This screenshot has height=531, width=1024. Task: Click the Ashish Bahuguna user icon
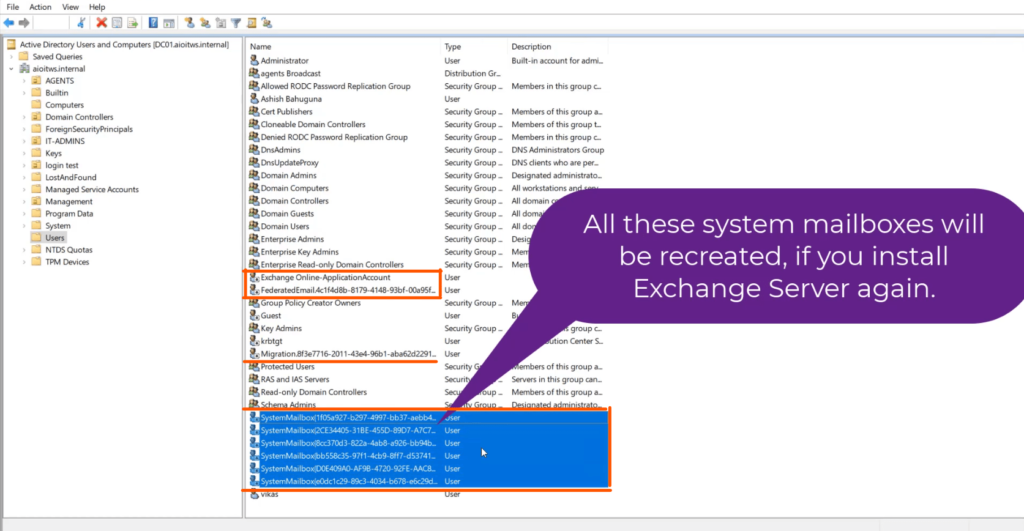click(x=254, y=99)
